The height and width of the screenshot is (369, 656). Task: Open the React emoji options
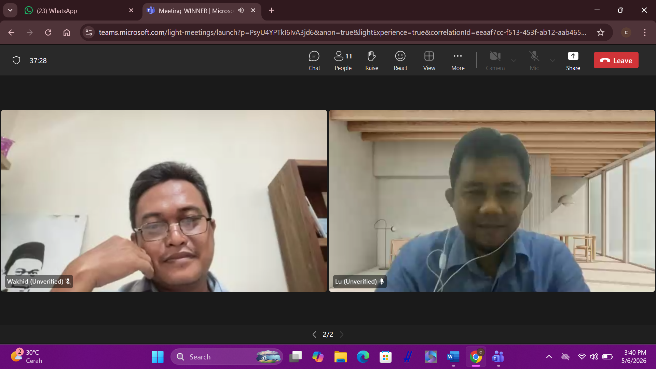point(400,60)
